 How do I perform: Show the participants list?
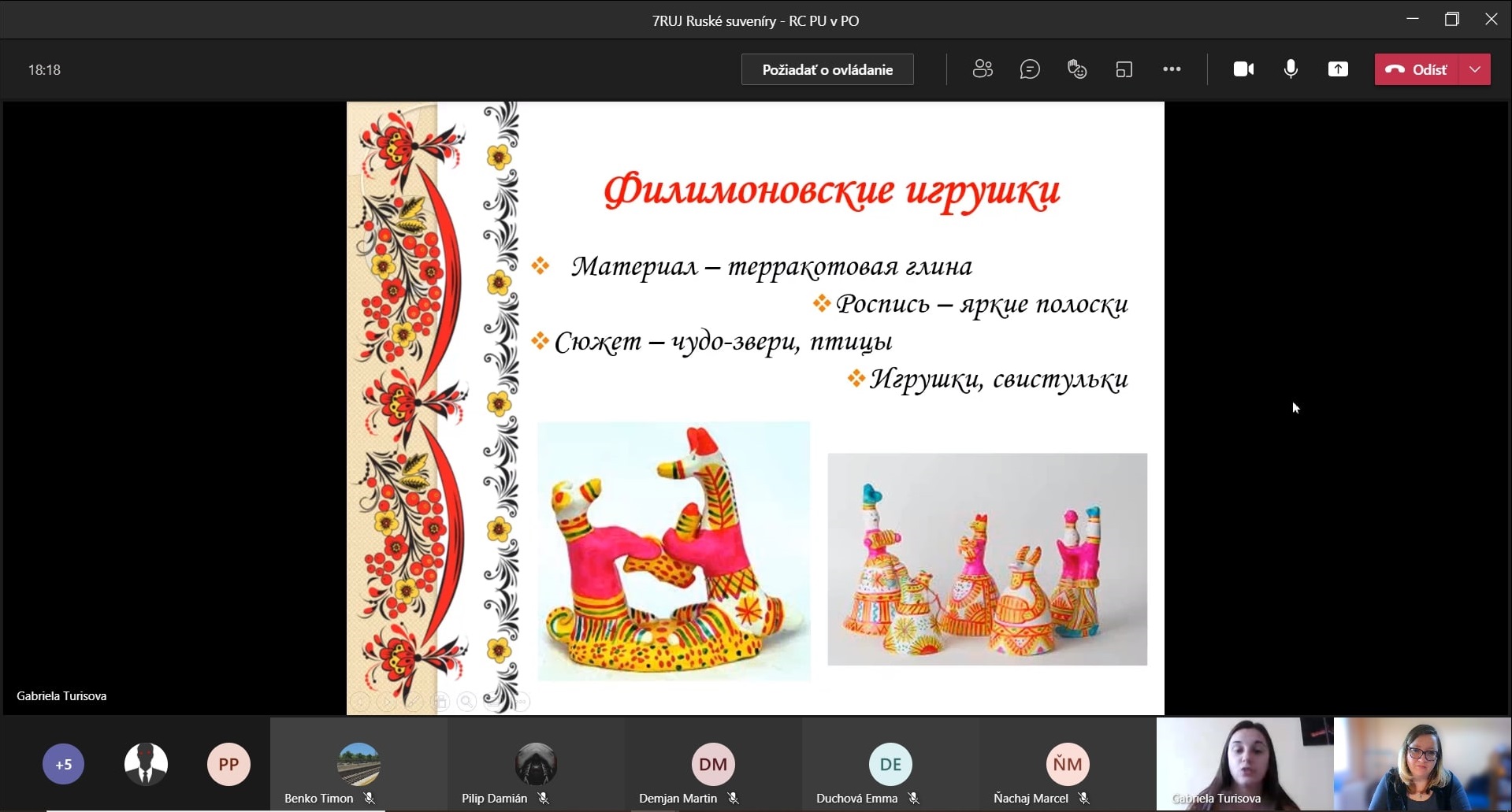(x=983, y=69)
